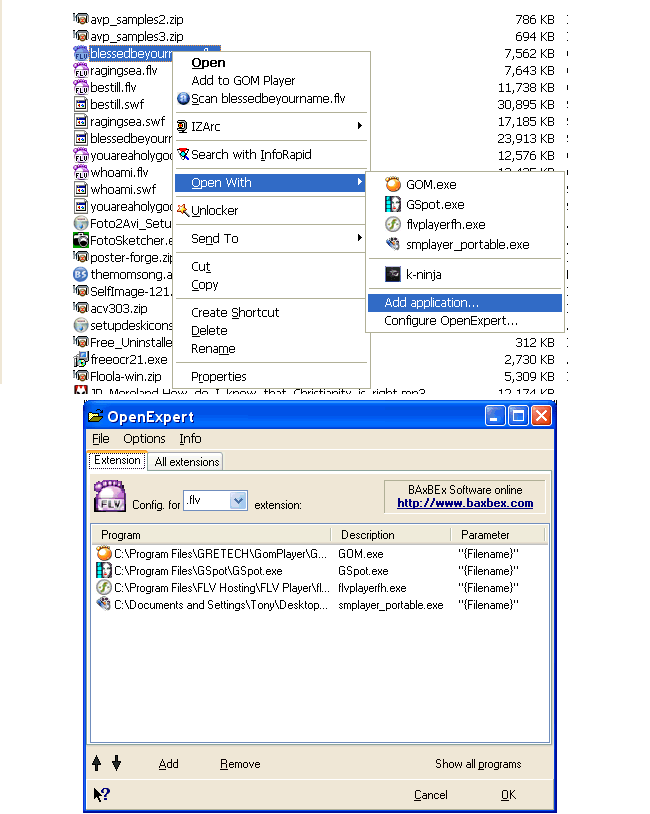Choose Add to GOM Player
This screenshot has width=650, height=814.
point(243,80)
